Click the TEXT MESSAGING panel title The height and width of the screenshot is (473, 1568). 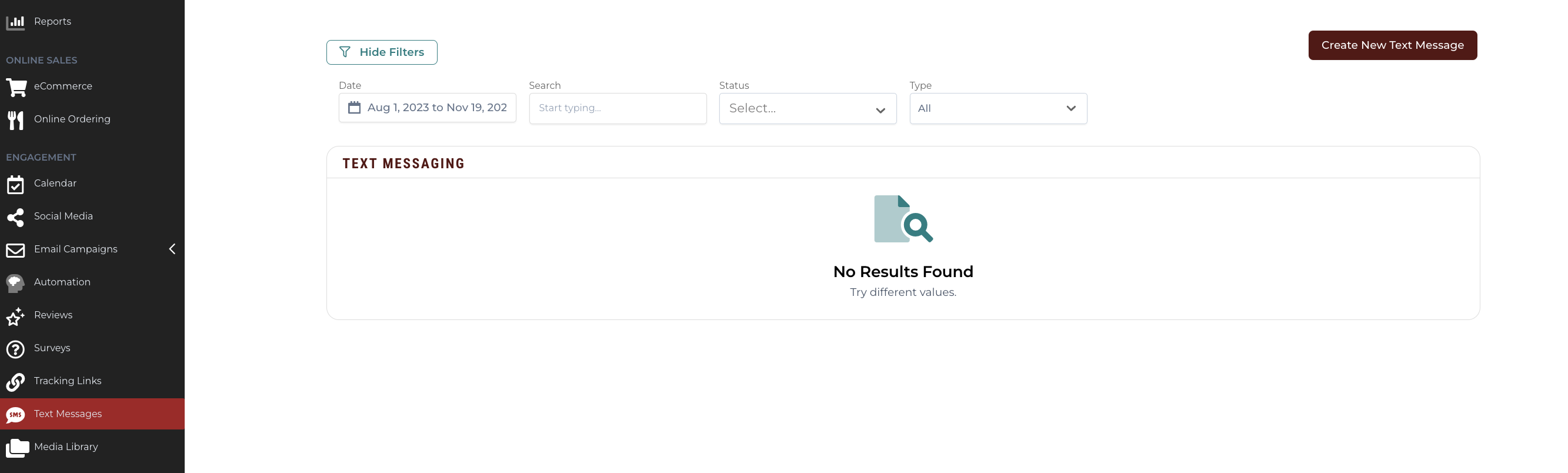point(403,163)
